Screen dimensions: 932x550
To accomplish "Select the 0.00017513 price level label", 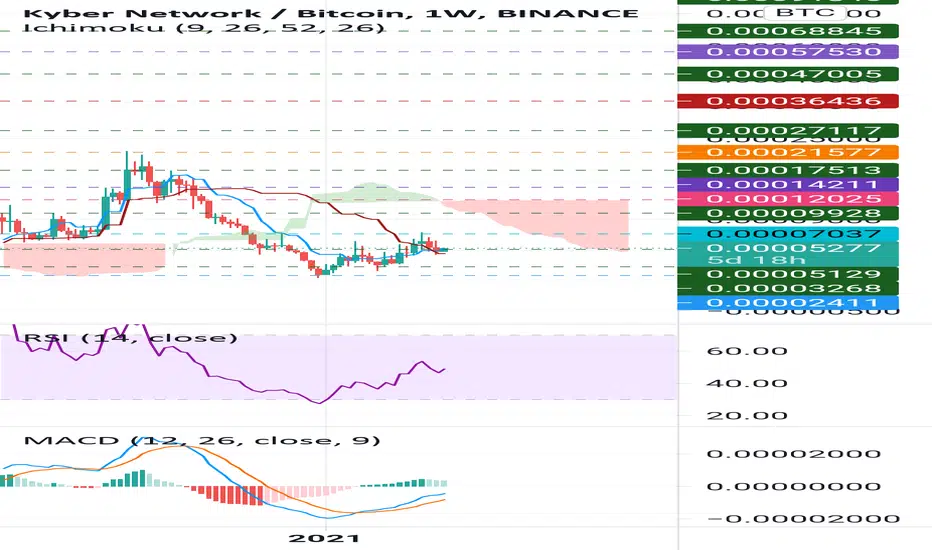I will tap(788, 171).
